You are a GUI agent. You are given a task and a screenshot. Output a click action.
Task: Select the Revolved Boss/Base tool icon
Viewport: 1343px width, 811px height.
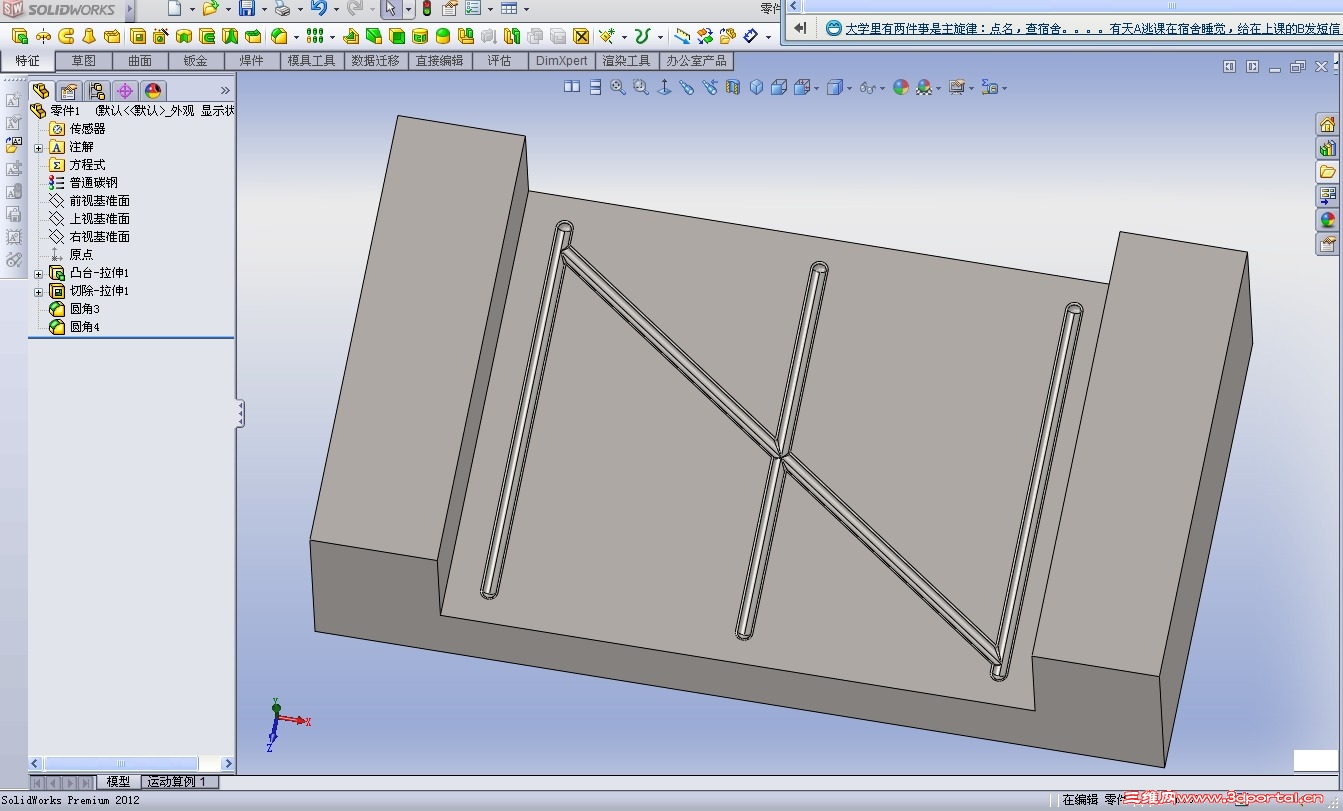click(x=43, y=36)
